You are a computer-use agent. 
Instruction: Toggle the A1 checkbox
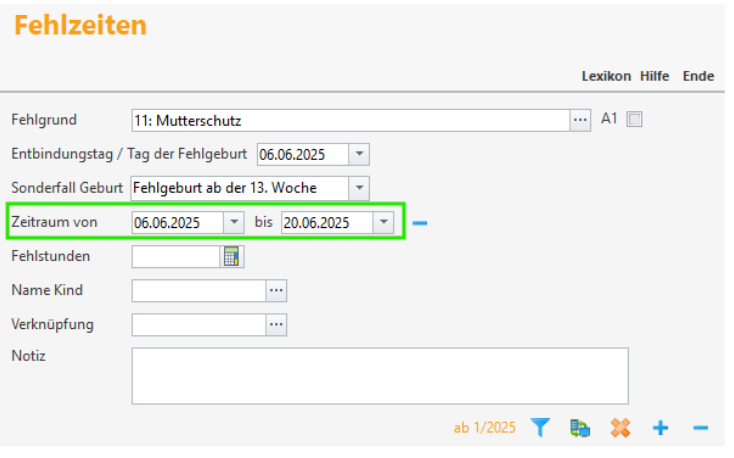tap(634, 120)
